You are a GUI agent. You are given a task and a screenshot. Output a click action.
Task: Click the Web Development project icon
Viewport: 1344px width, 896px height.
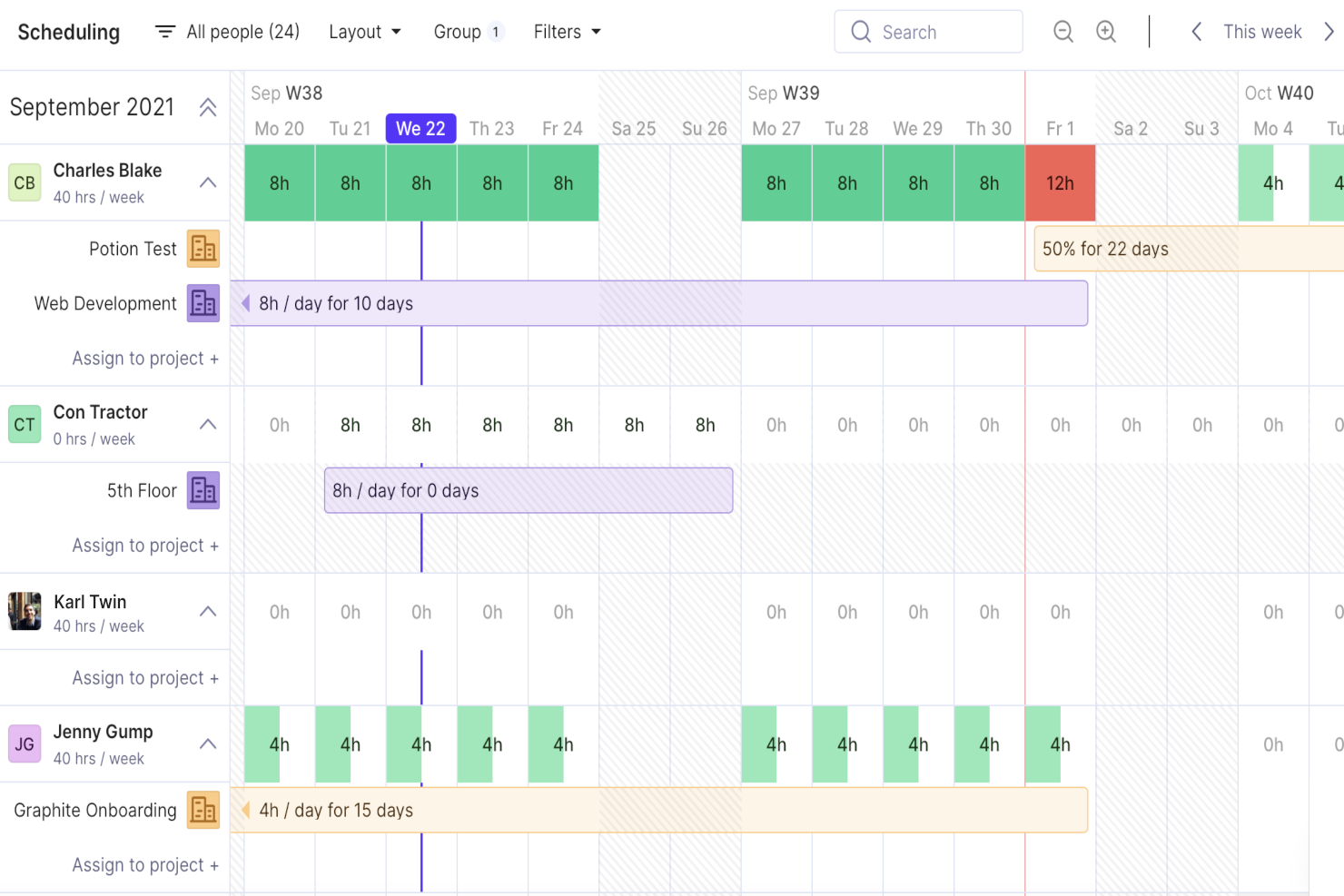[x=203, y=303]
